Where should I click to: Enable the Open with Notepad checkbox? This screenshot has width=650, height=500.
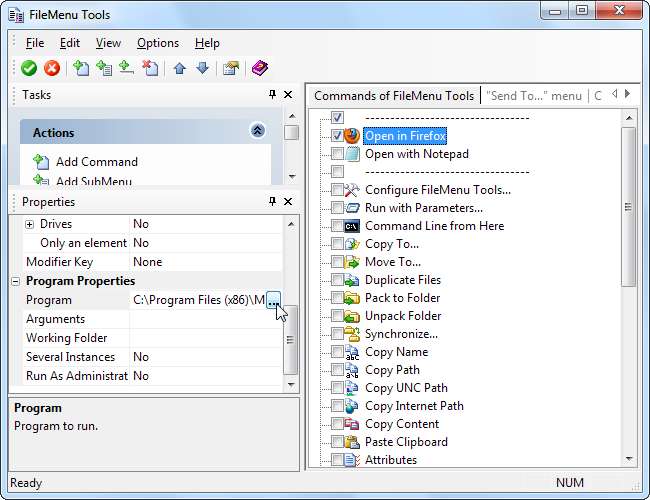[x=337, y=154]
